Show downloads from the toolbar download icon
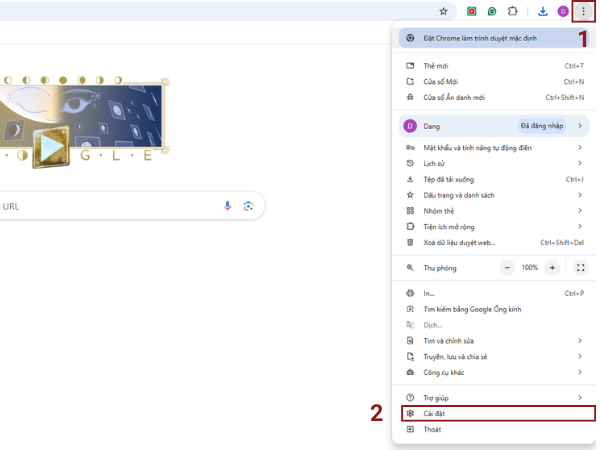 coord(543,11)
